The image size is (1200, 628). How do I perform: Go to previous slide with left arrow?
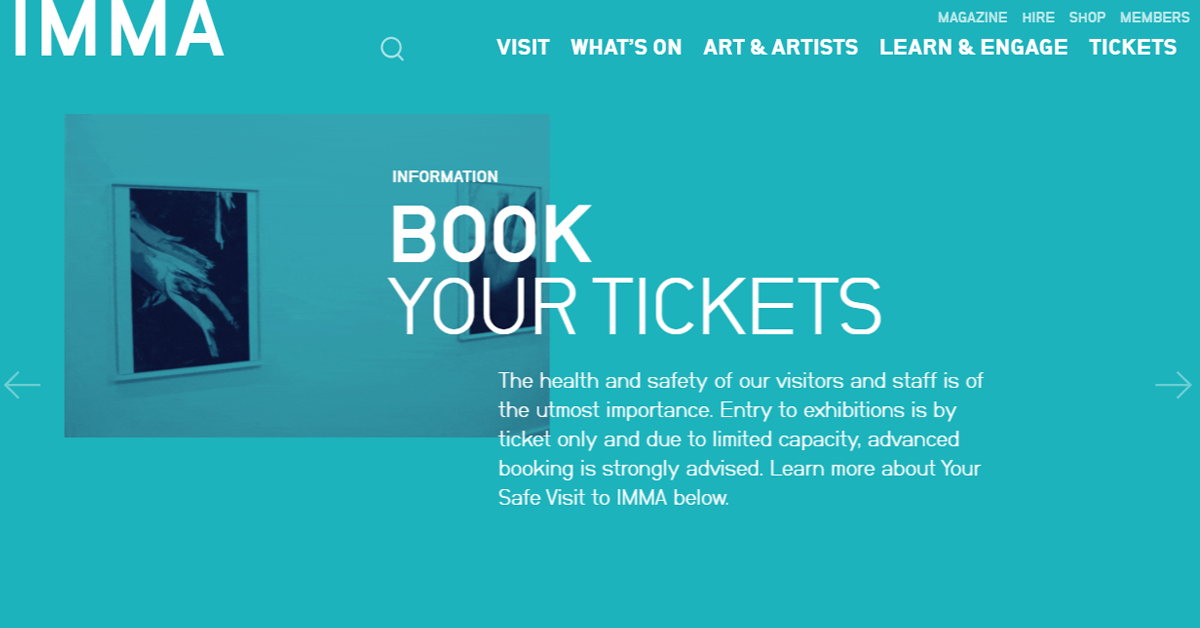[x=22, y=385]
